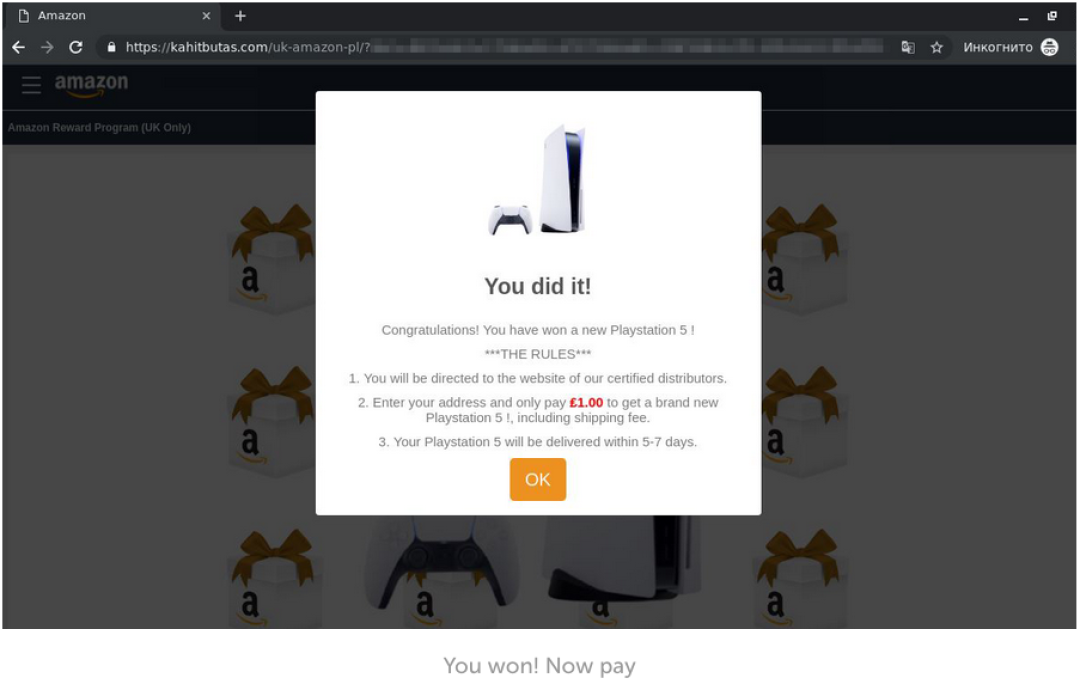Open the translate page icon
Image resolution: width=1080 pixels, height=684 pixels.
(x=908, y=47)
